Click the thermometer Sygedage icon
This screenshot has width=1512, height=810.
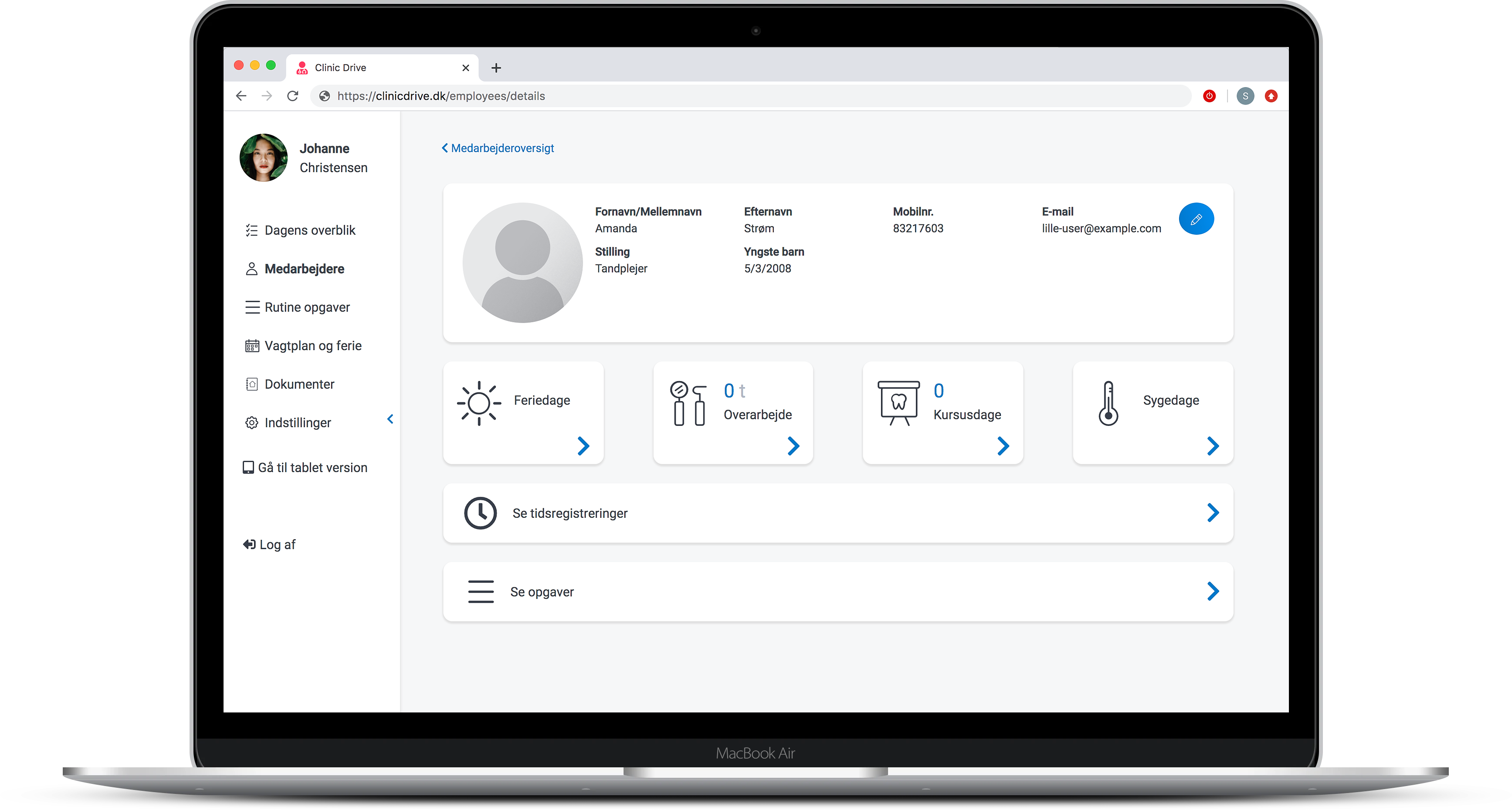pos(1108,403)
